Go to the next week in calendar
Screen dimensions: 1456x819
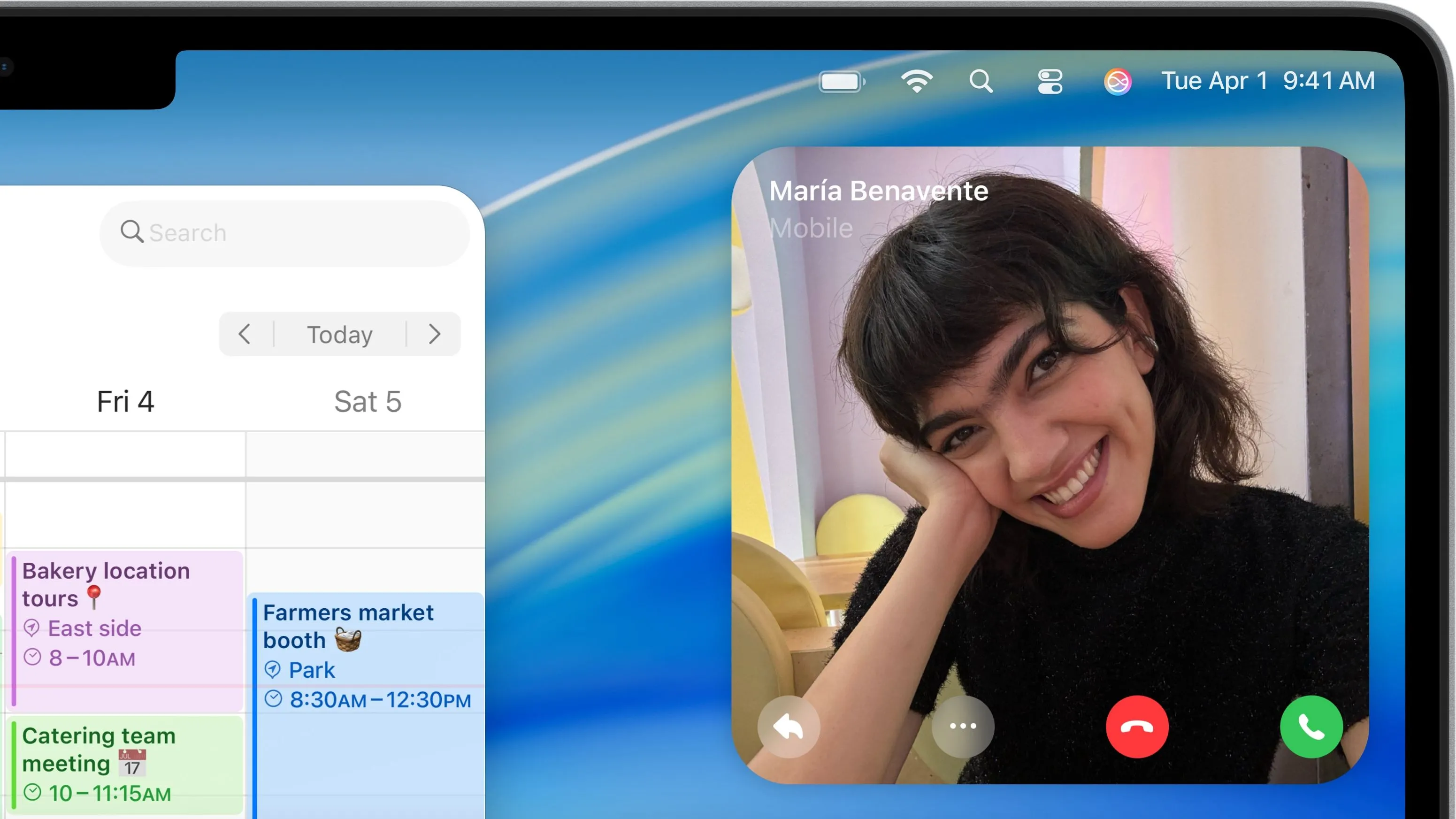(434, 334)
